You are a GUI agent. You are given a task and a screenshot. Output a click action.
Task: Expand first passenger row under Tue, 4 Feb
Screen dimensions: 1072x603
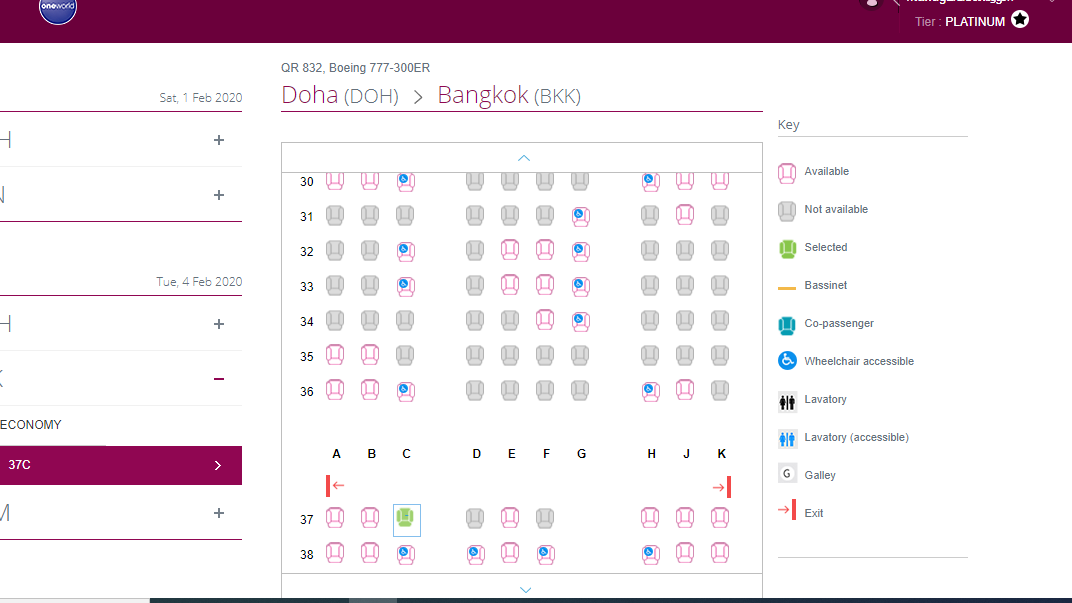tap(219, 324)
